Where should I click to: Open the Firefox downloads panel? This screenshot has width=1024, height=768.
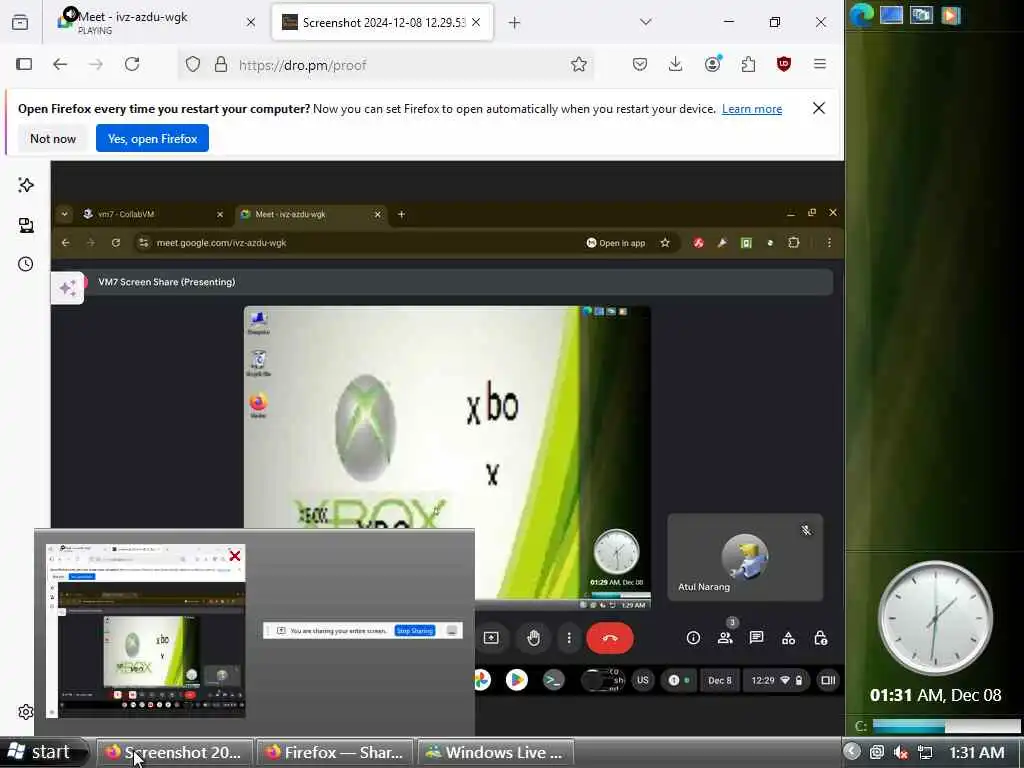coord(676,64)
